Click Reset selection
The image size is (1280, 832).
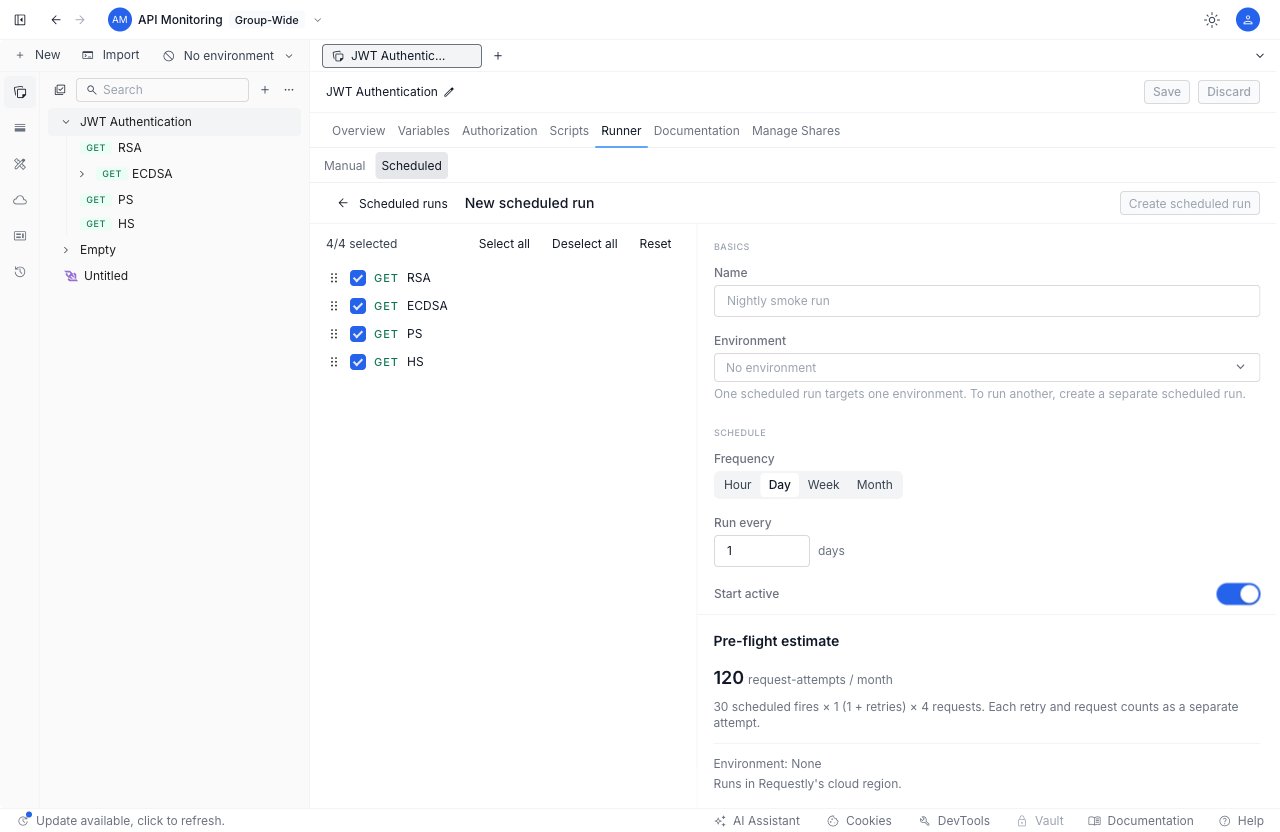point(656,244)
